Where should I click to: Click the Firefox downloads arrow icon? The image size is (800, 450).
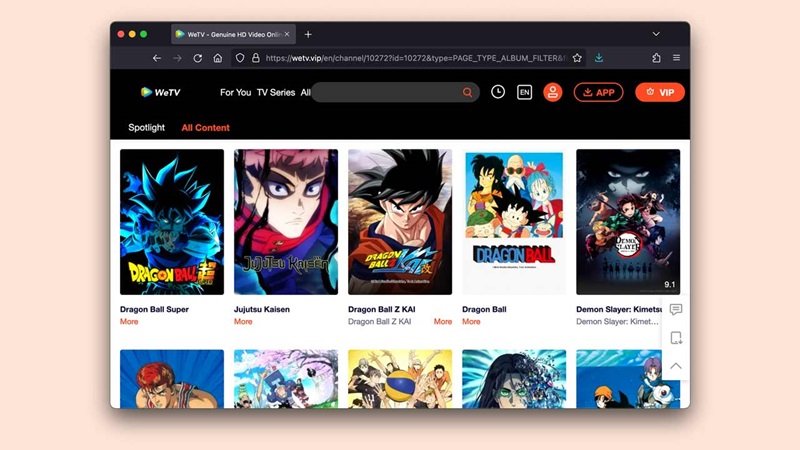click(x=598, y=58)
